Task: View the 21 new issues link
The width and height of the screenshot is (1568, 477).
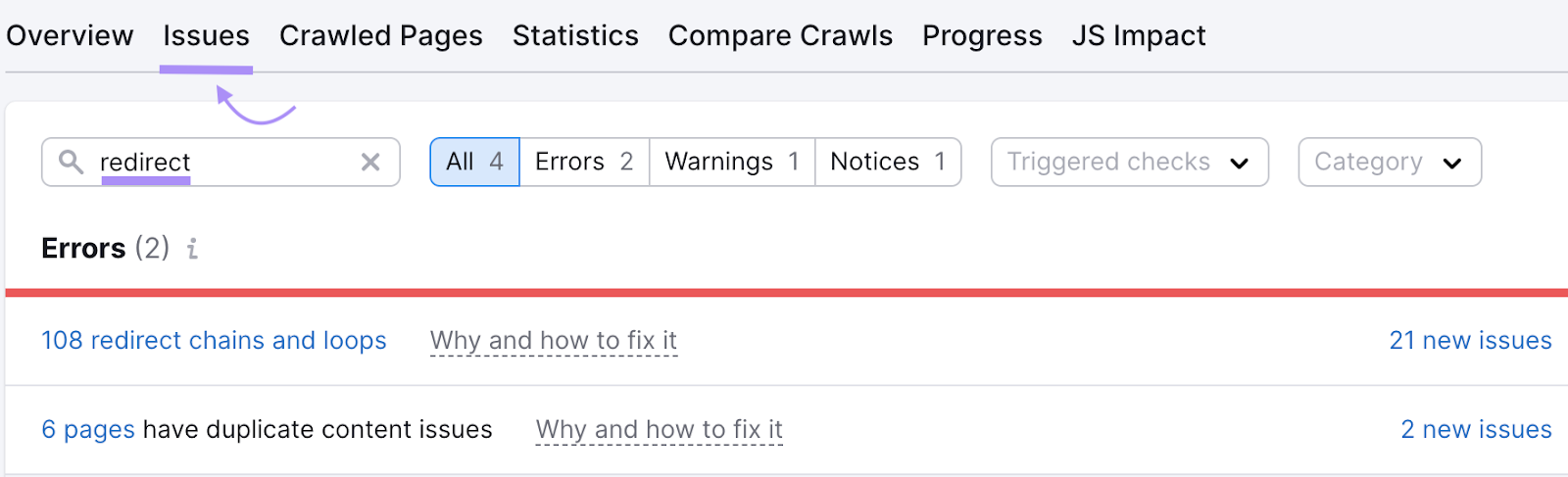Action: click(x=1470, y=340)
